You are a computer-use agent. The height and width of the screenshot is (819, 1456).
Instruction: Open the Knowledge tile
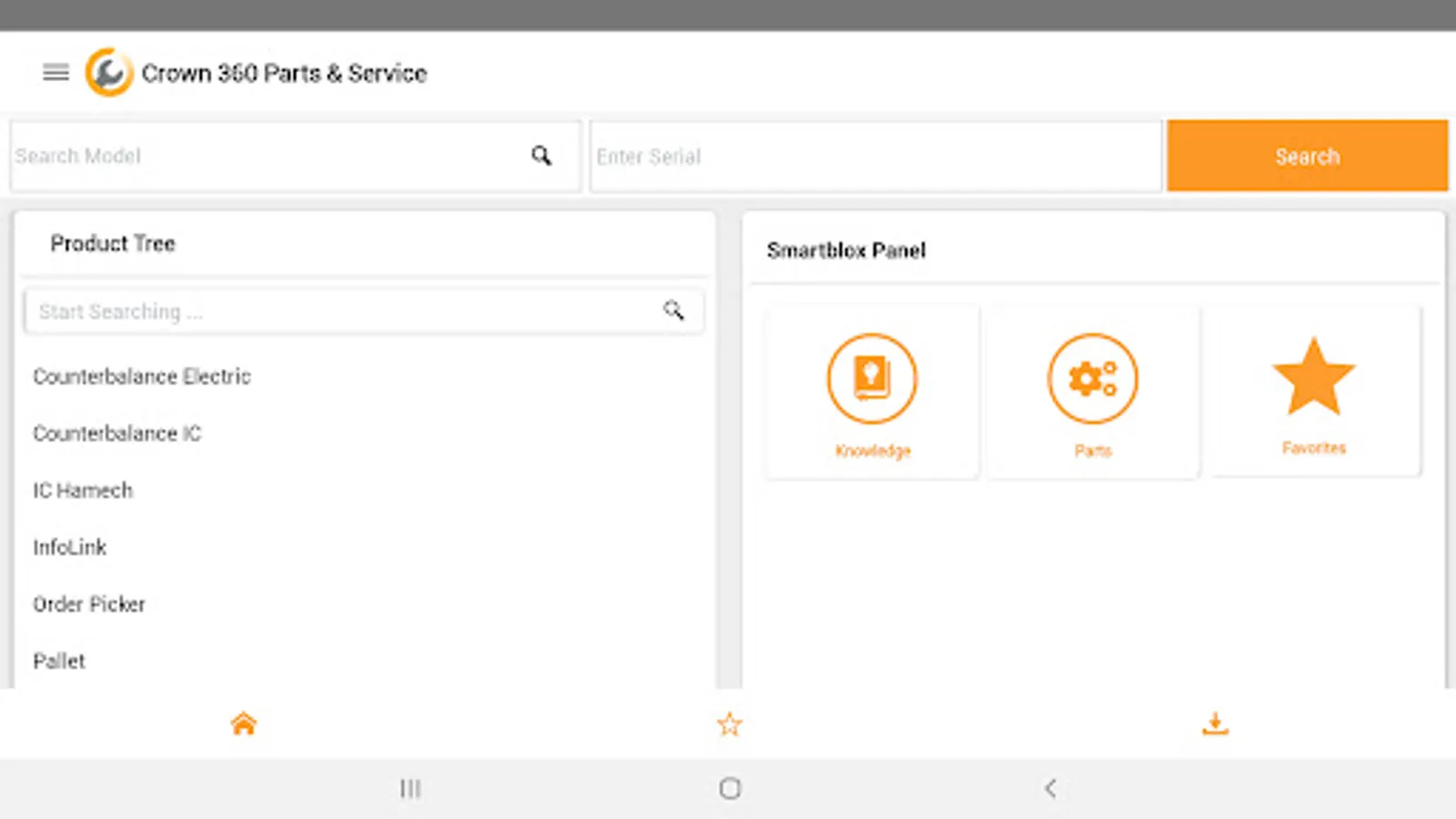(872, 393)
